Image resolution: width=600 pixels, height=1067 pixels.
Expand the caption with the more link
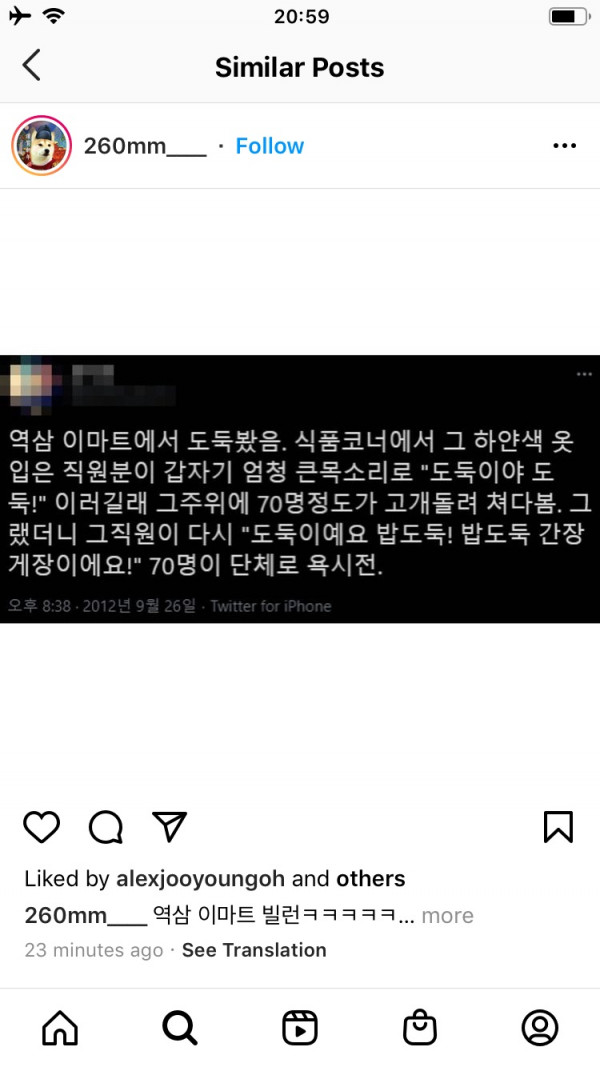tap(447, 915)
